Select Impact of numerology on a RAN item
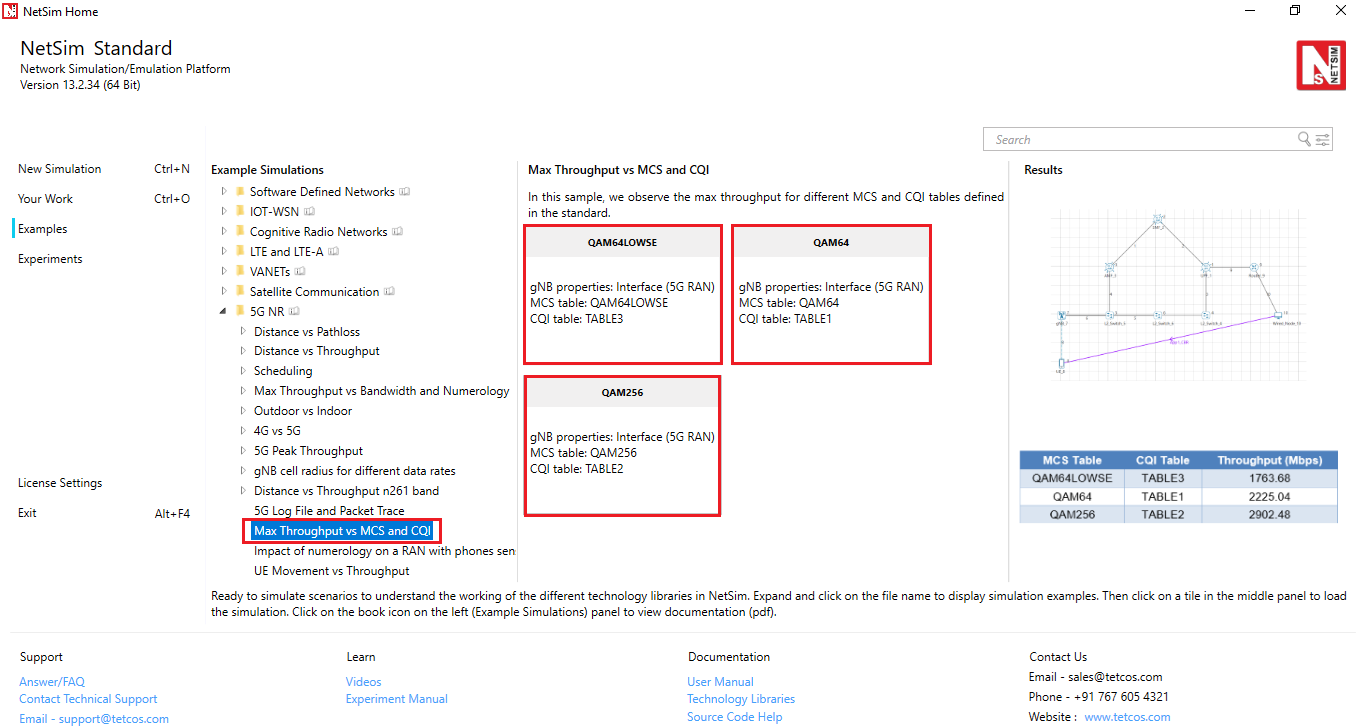The height and width of the screenshot is (728, 1366). pos(384,551)
